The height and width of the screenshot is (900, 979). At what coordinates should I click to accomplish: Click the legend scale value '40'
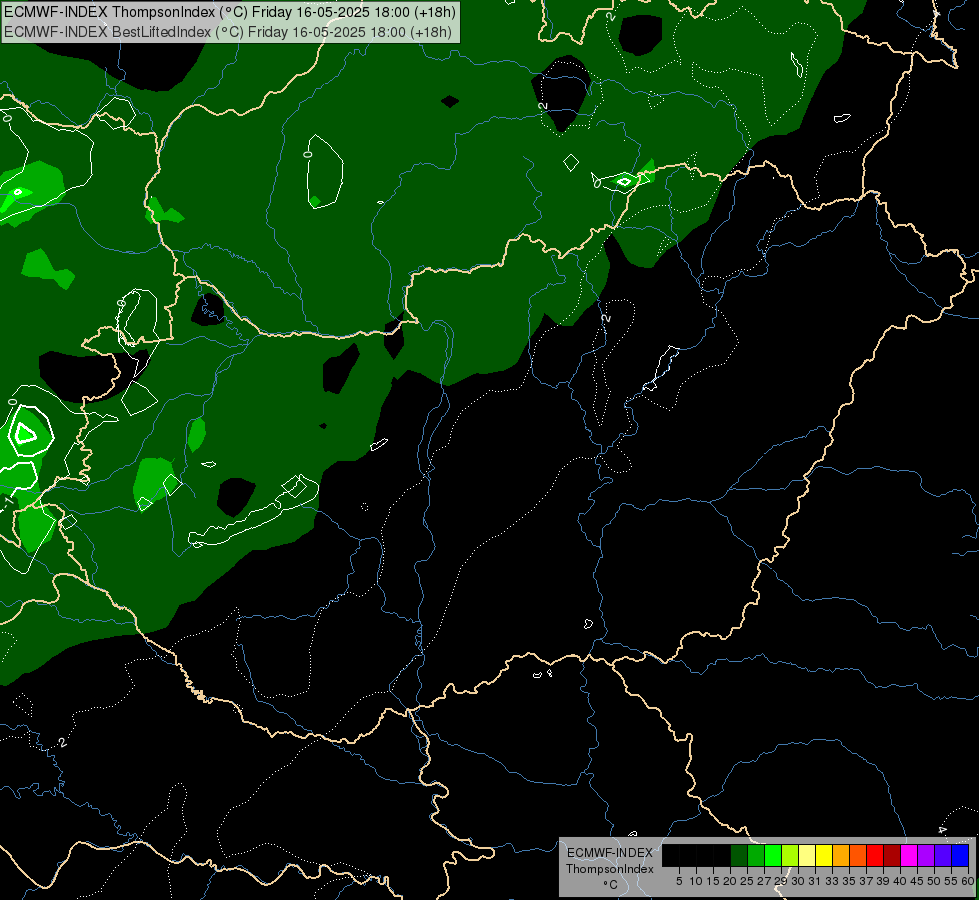[x=900, y=881]
